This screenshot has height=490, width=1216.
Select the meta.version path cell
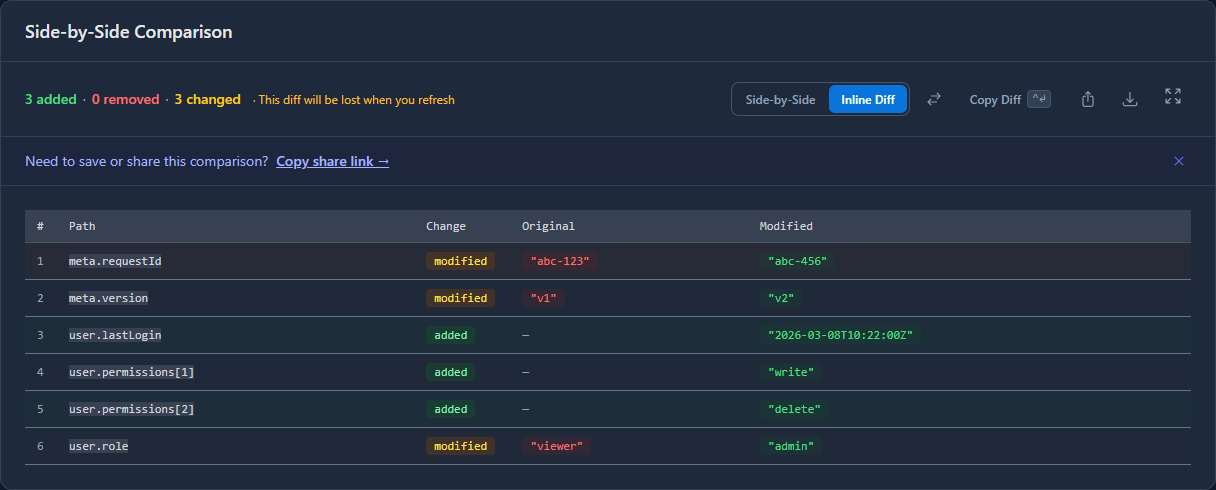click(x=108, y=298)
